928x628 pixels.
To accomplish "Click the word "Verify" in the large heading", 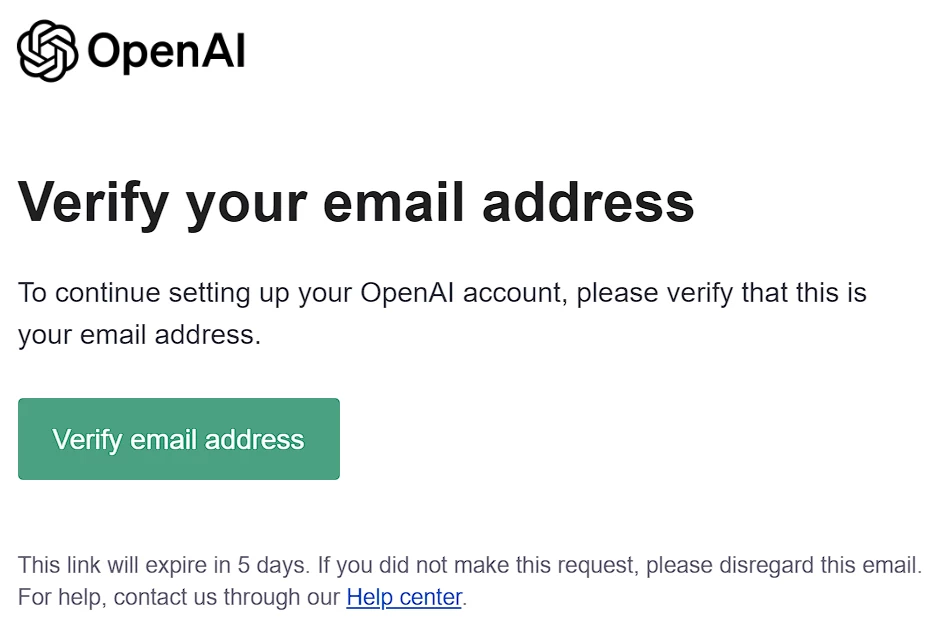I will pyautogui.click(x=94, y=204).
